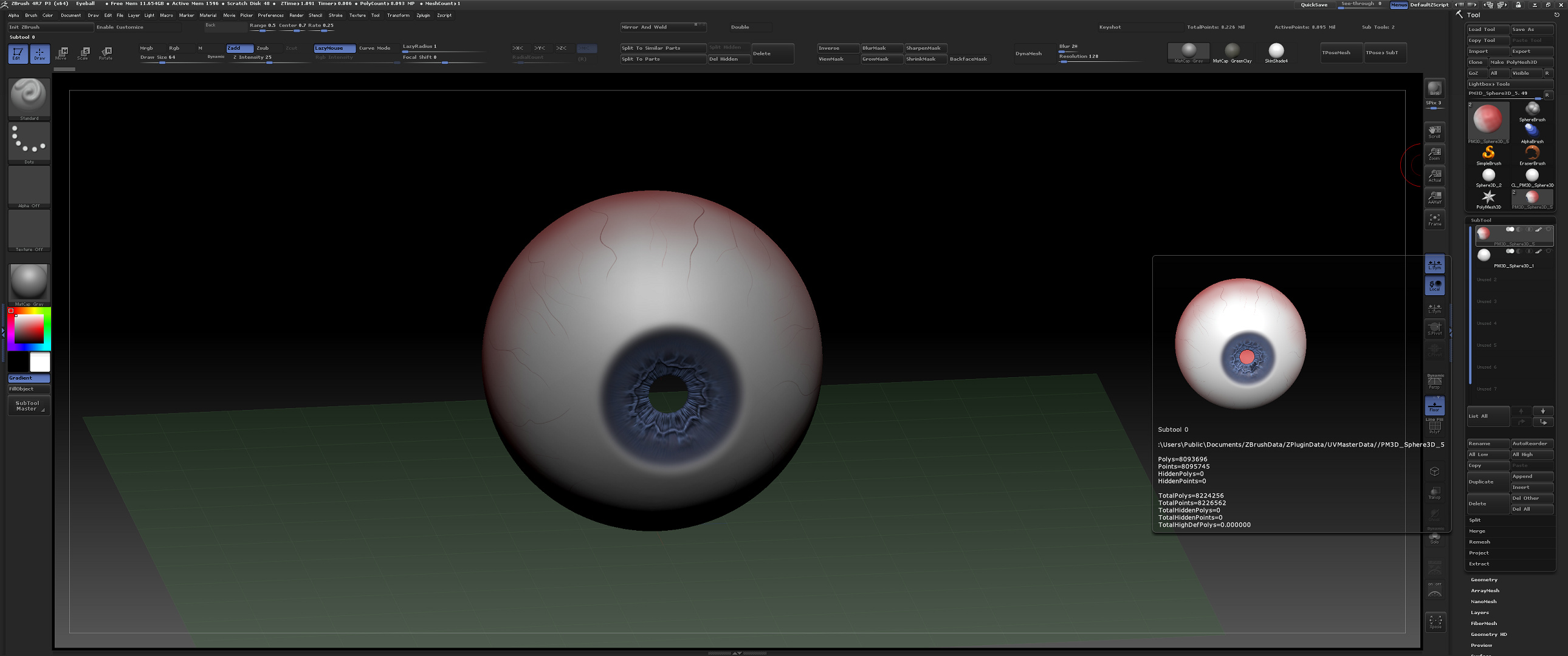
Task: Apply the SkinShade4 material
Action: (x=1276, y=53)
